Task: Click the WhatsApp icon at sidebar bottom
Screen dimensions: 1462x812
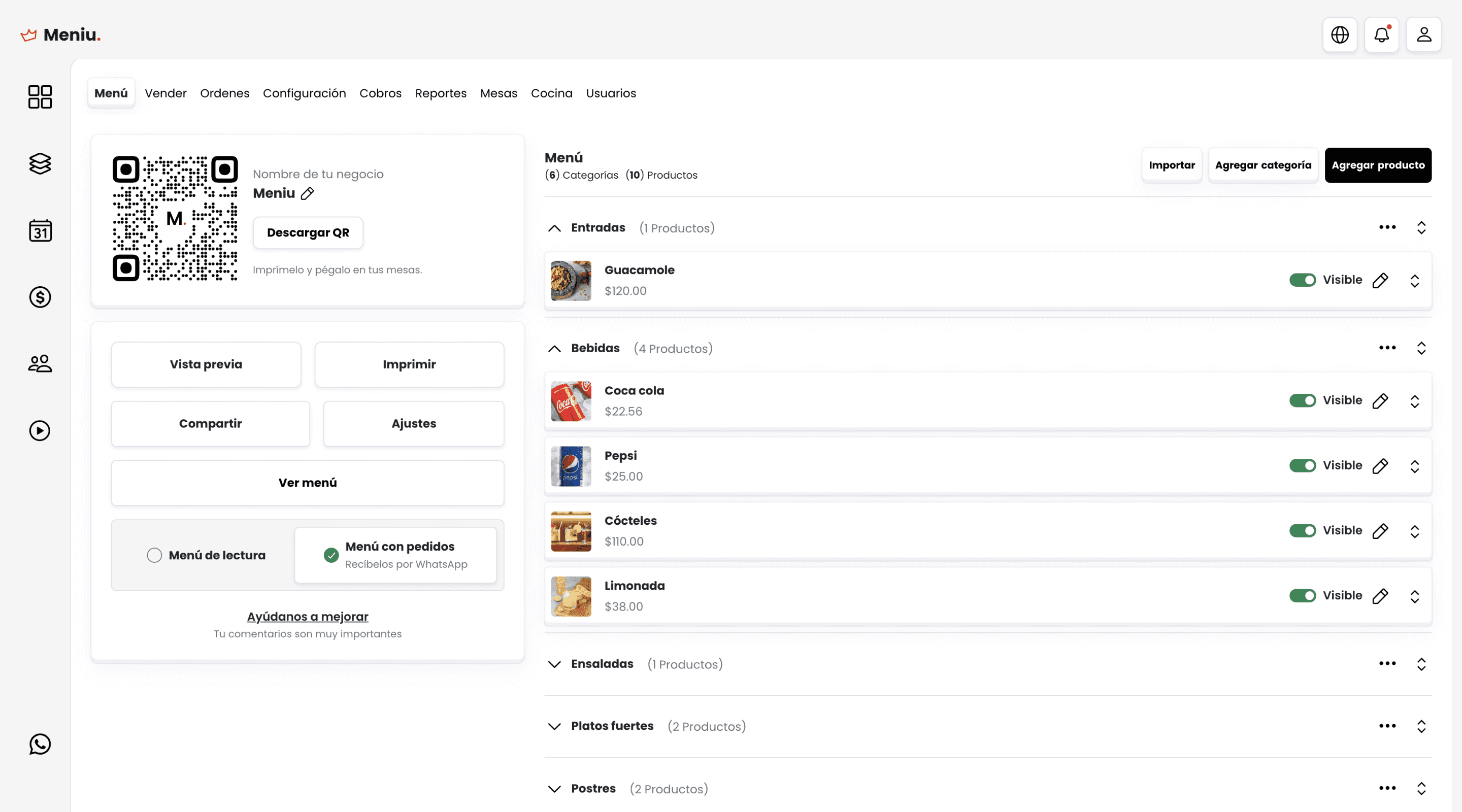Action: pos(40,745)
